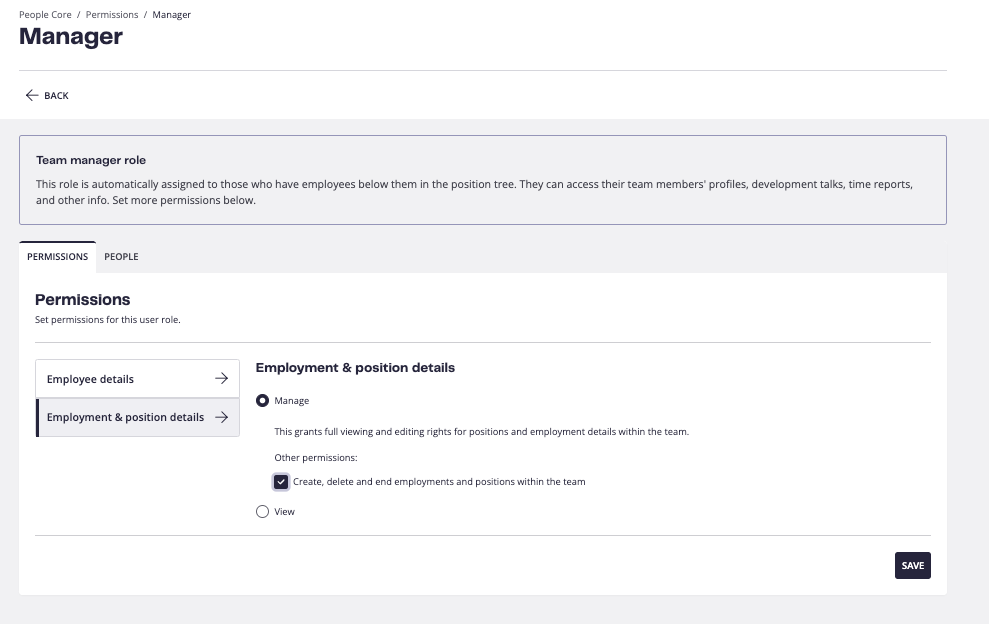Open the Permissions tab

tap(57, 257)
